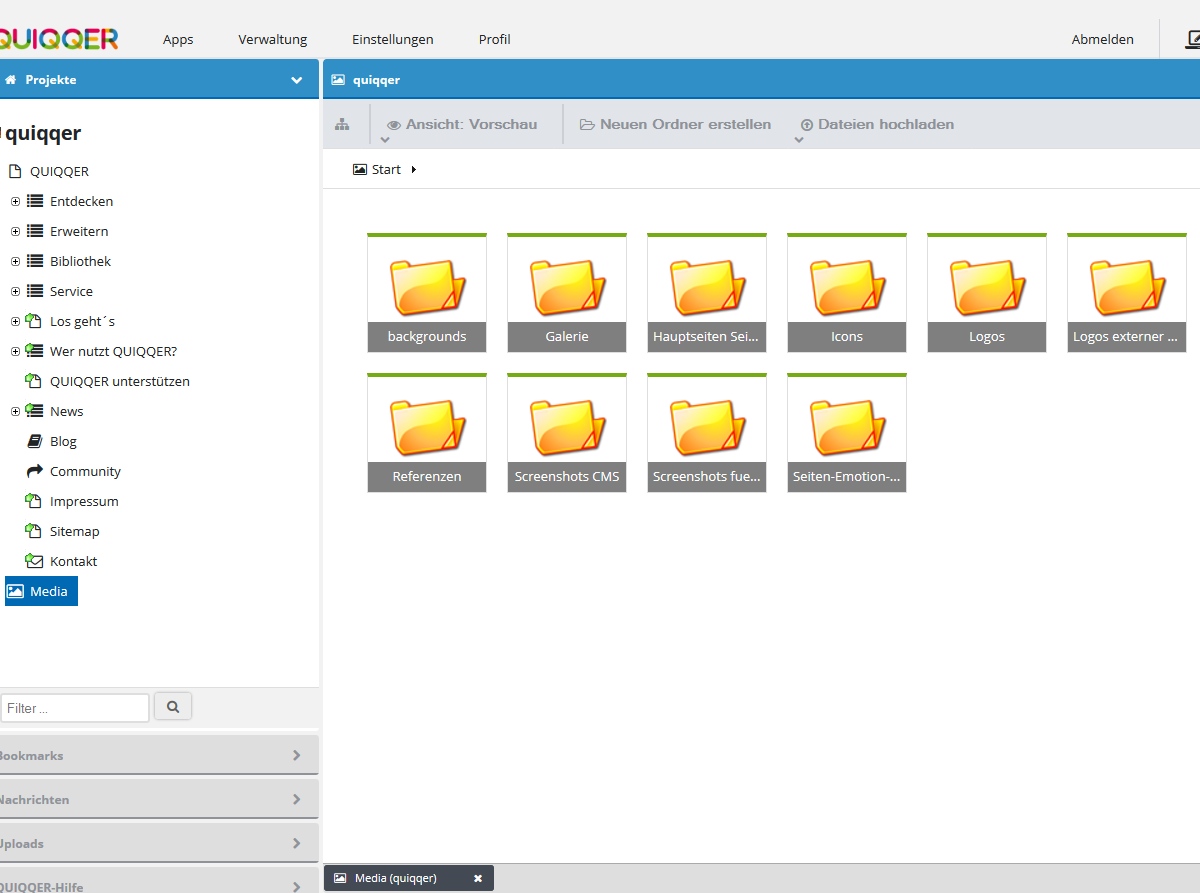Select Kontakt in the site tree

click(74, 561)
